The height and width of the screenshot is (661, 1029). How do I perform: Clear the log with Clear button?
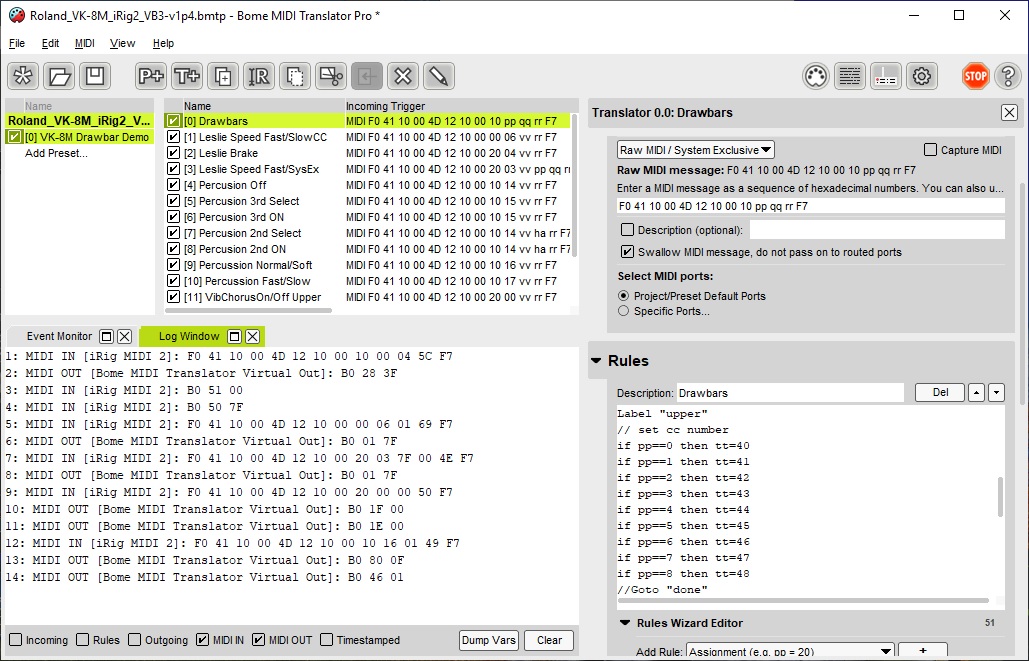tap(549, 640)
